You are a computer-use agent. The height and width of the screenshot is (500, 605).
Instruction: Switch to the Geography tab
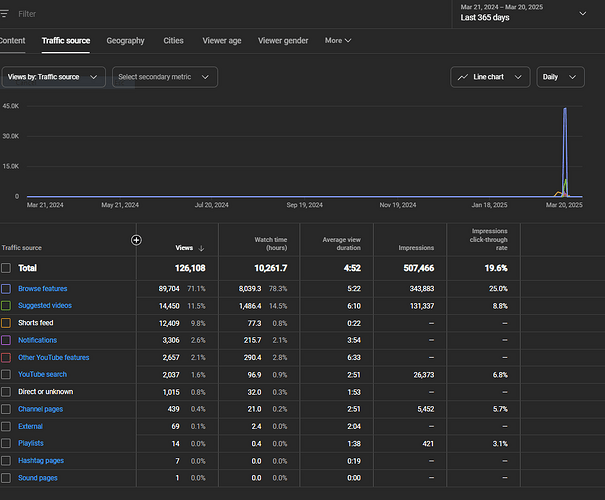tap(125, 41)
